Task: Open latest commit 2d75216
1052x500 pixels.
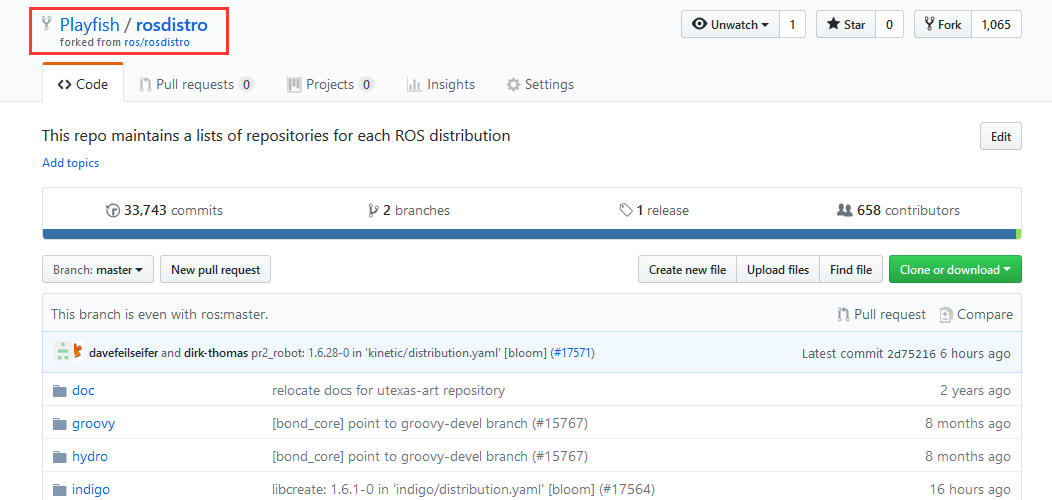Action: [x=911, y=353]
